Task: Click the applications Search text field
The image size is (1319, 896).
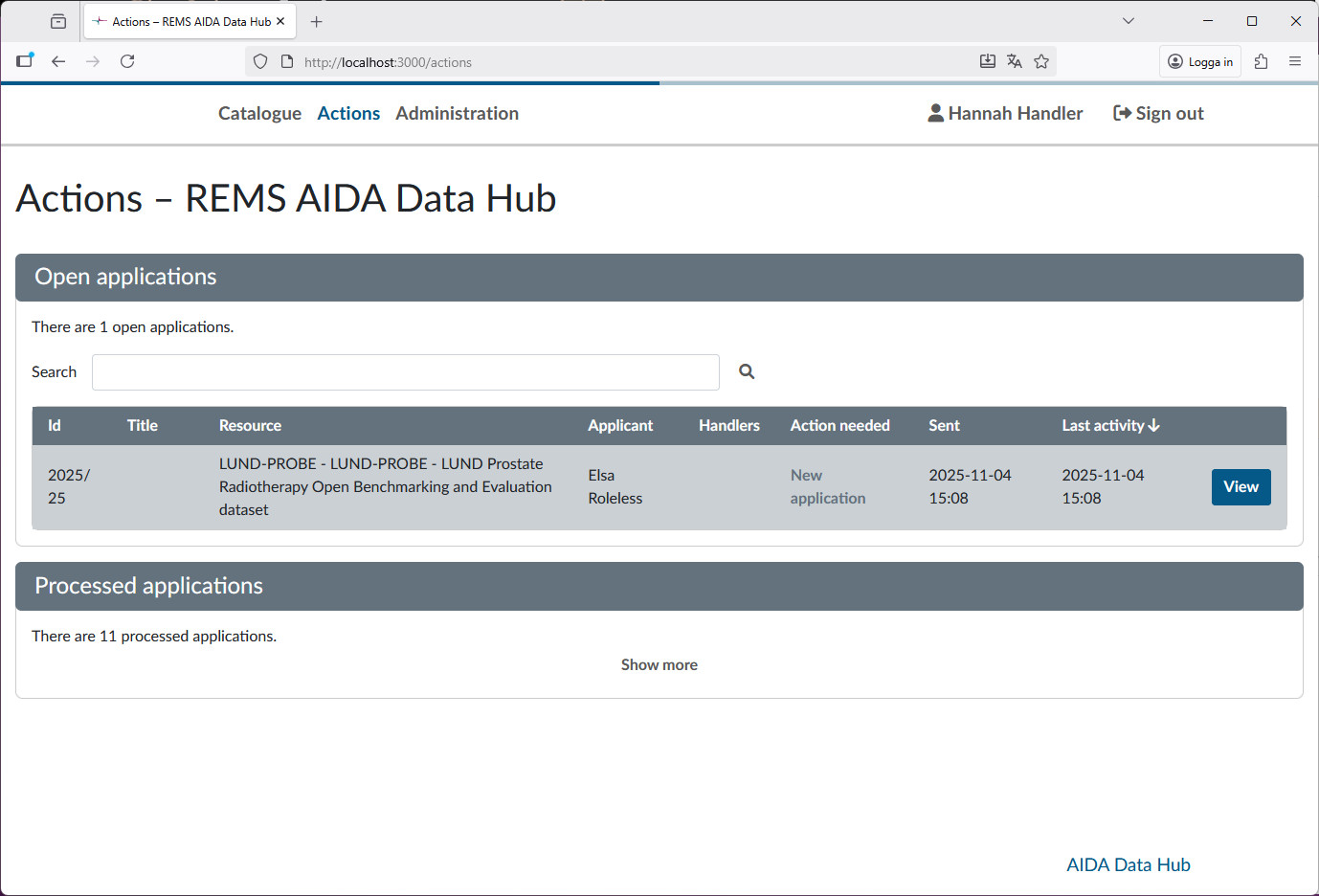Action: pos(405,372)
